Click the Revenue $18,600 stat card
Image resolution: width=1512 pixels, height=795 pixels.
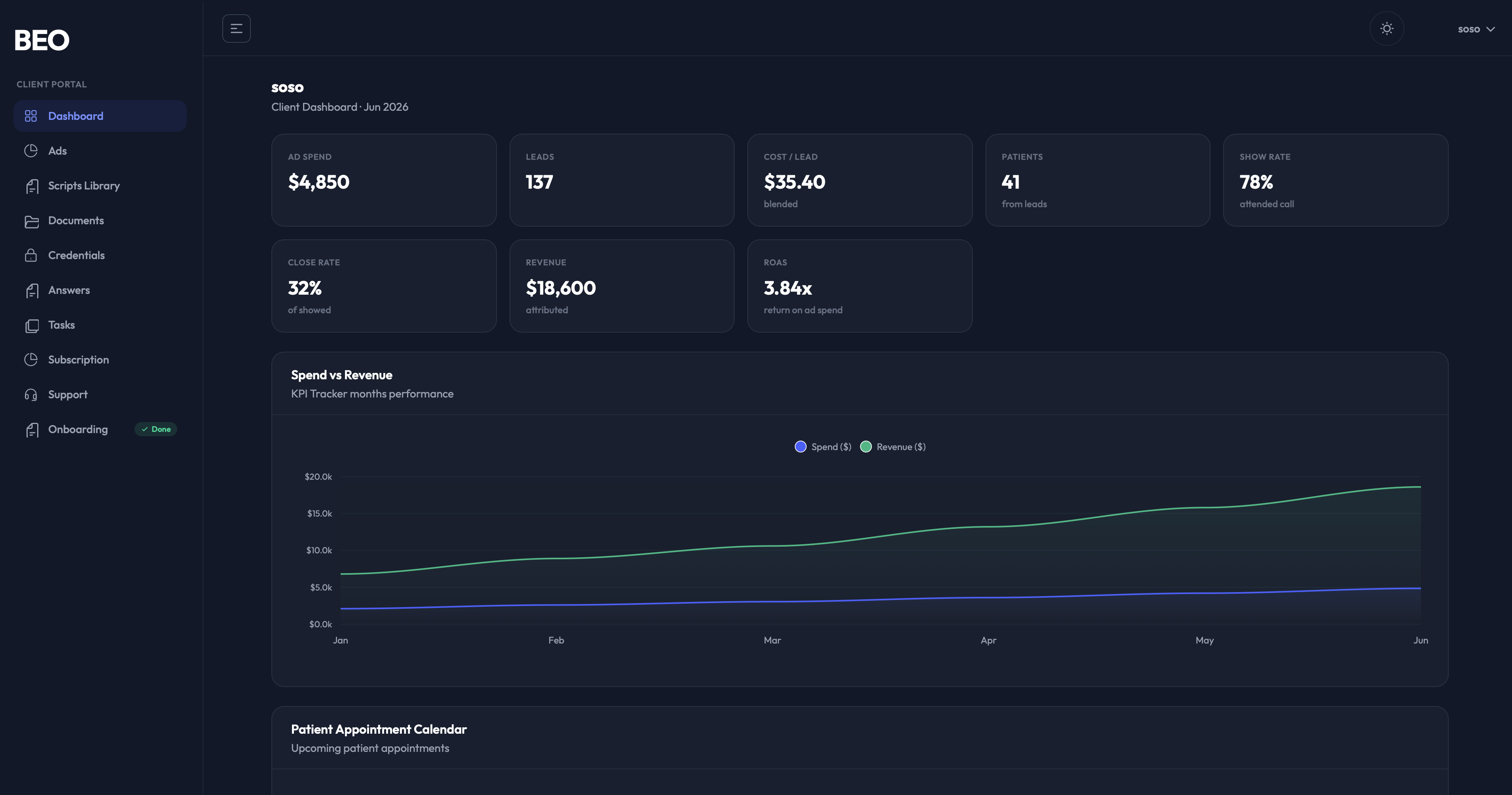[x=621, y=286]
